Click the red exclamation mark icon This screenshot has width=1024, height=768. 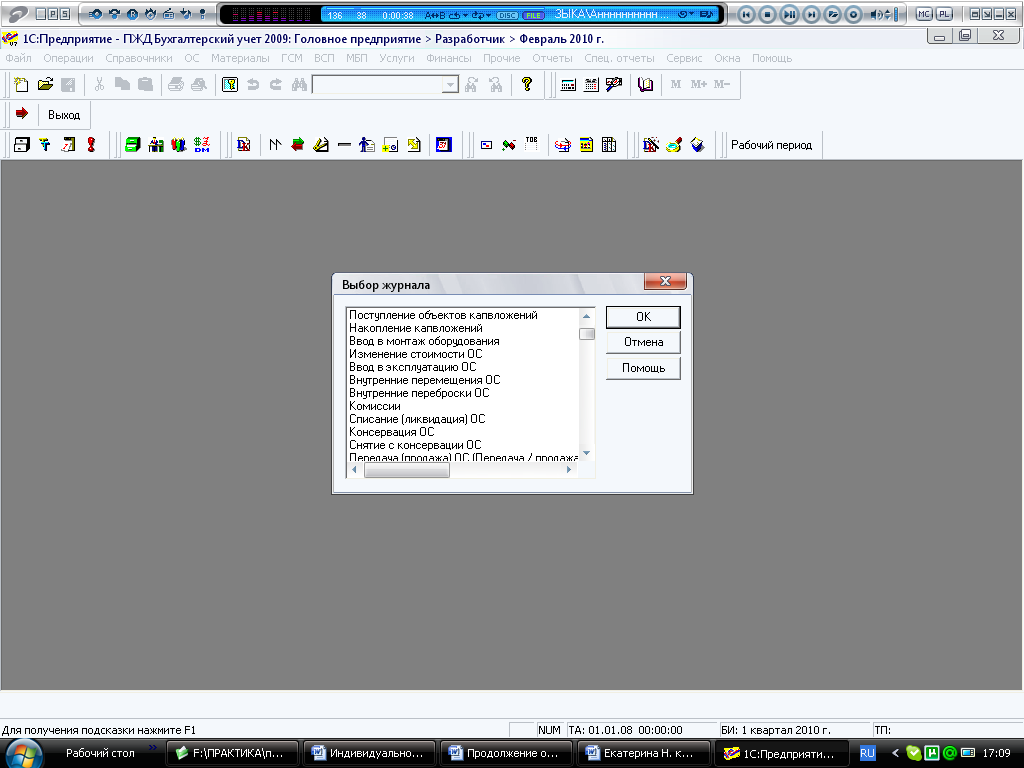[x=91, y=144]
